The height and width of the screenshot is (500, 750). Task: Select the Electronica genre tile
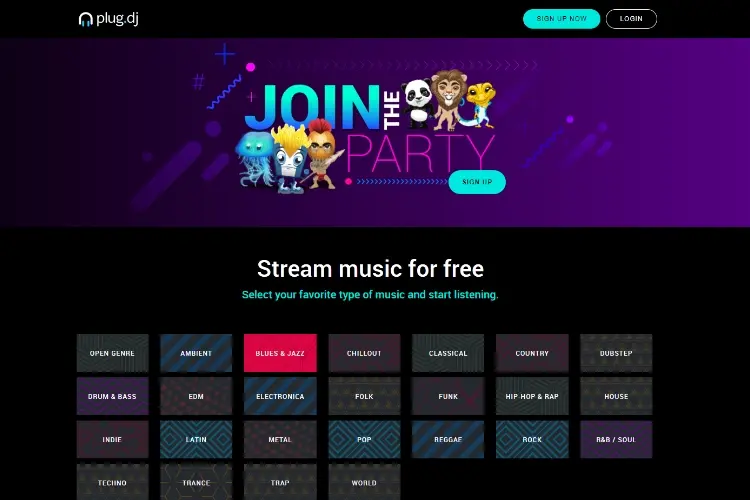(x=280, y=396)
